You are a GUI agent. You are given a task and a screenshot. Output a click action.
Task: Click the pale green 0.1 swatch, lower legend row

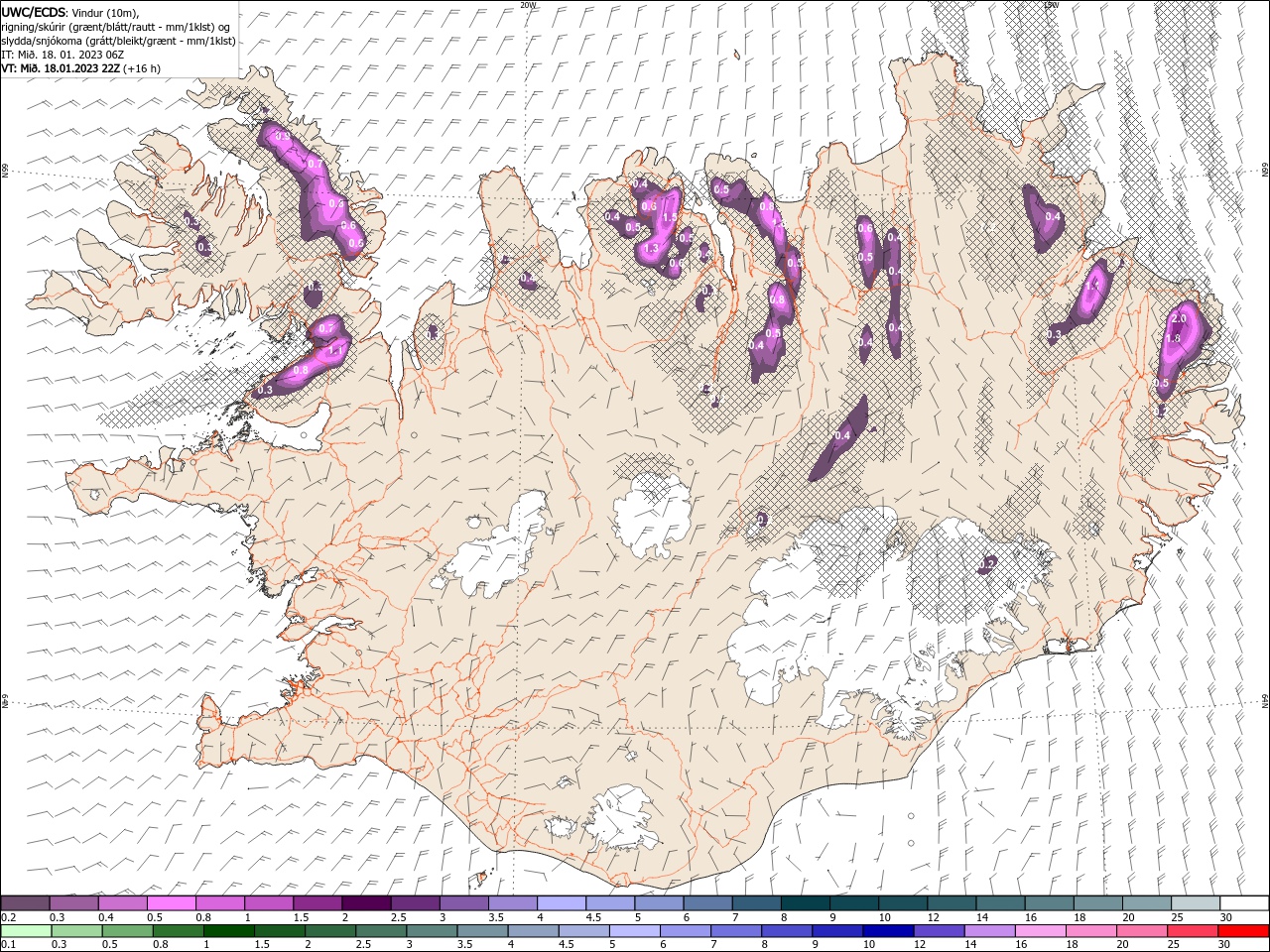(x=27, y=931)
